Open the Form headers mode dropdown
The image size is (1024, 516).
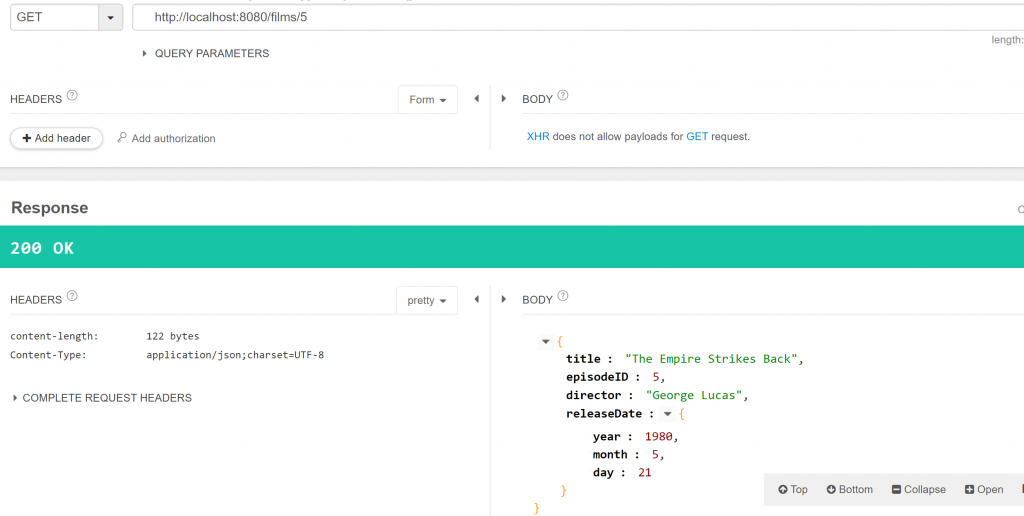pos(428,100)
